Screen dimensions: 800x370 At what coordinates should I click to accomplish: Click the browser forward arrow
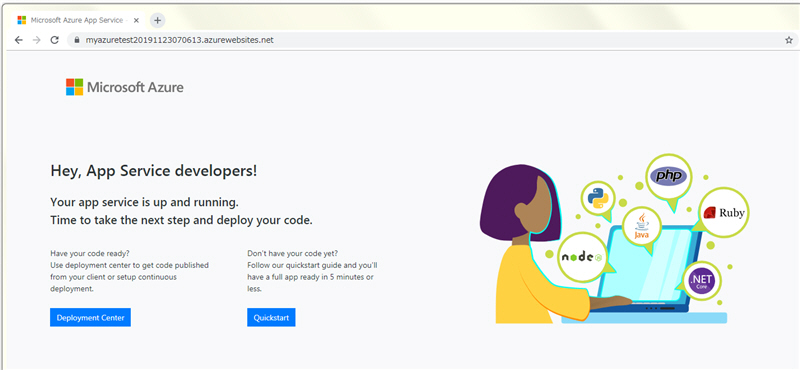[x=36, y=40]
